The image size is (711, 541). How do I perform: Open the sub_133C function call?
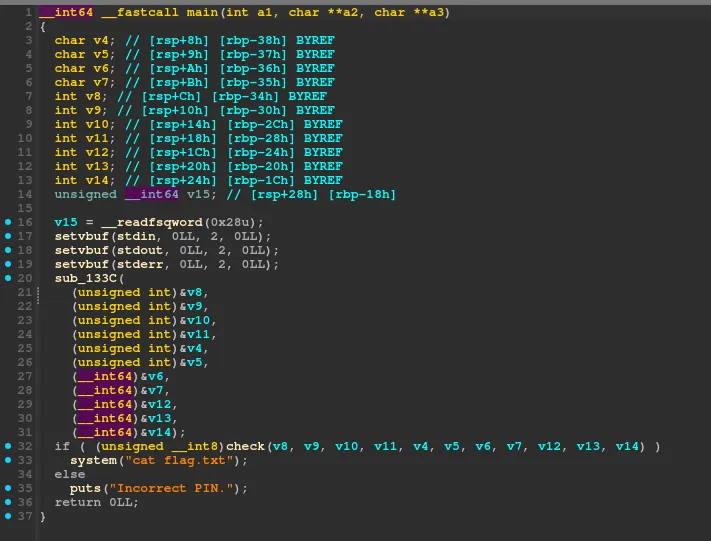tap(86, 278)
